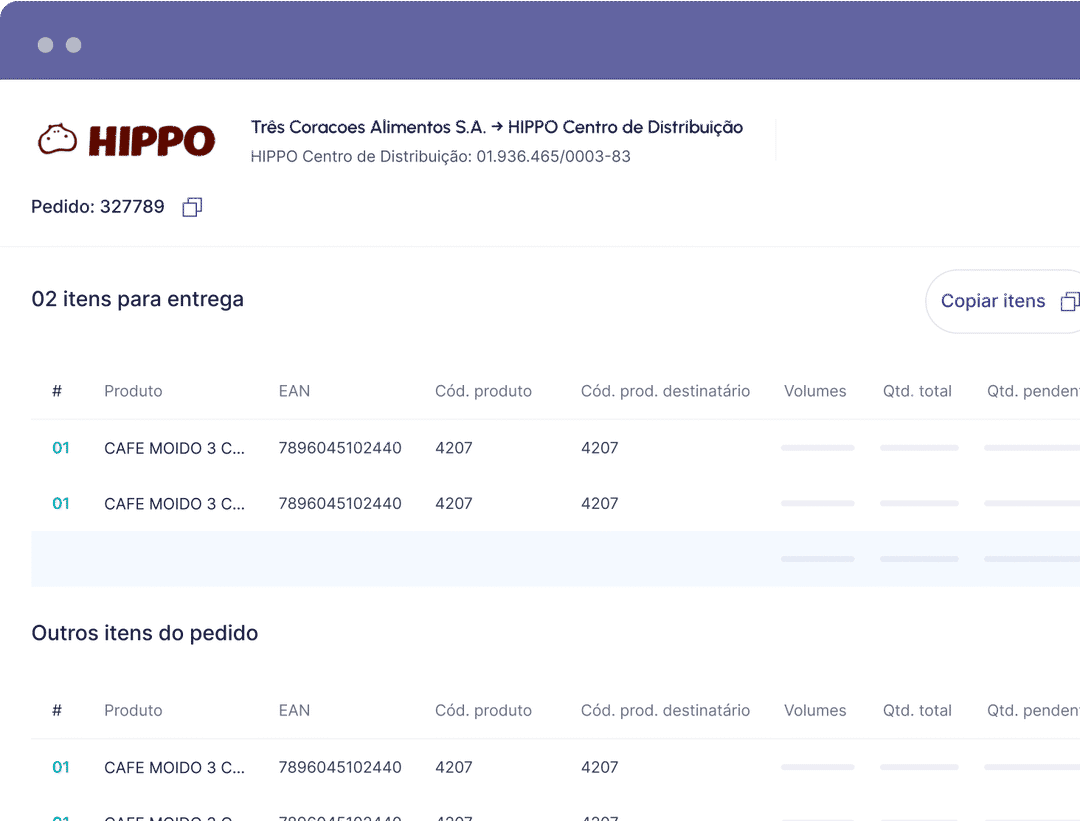Viewport: 1080px width, 821px height.
Task: Click the HIPPO hippo logo
Action: click(x=126, y=141)
